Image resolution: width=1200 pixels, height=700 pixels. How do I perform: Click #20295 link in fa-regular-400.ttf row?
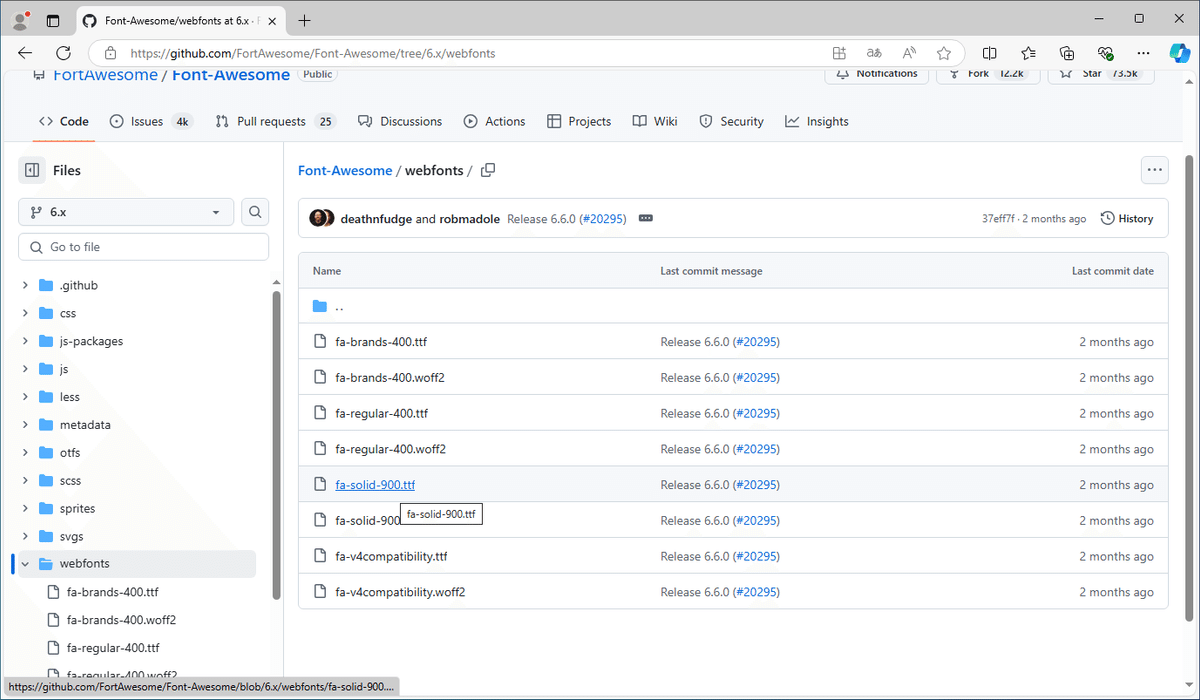(756, 414)
